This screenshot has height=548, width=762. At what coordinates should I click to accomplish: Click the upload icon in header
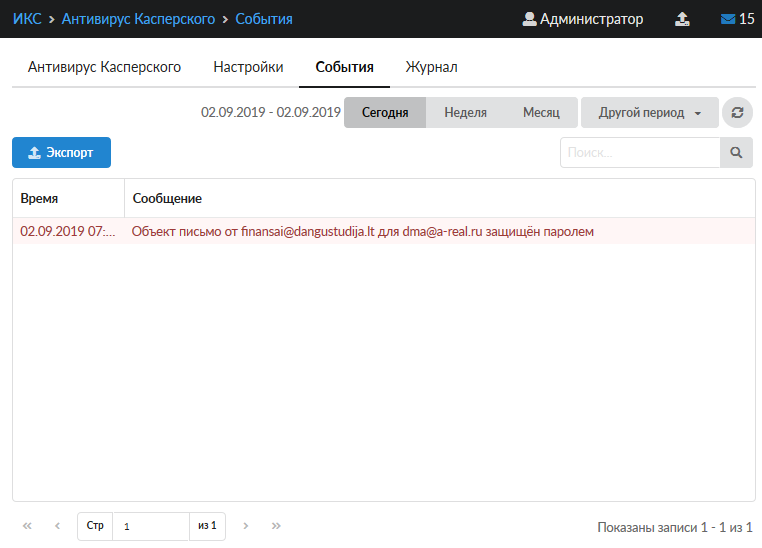pos(682,19)
